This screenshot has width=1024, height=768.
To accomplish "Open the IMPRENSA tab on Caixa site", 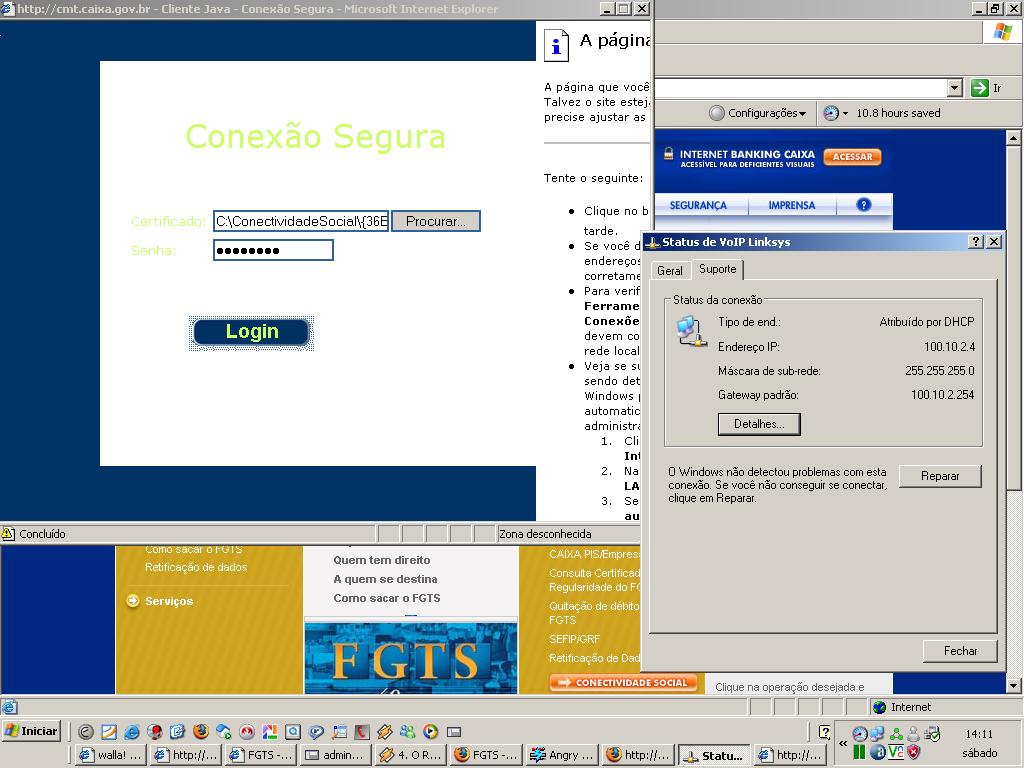I will click(792, 205).
